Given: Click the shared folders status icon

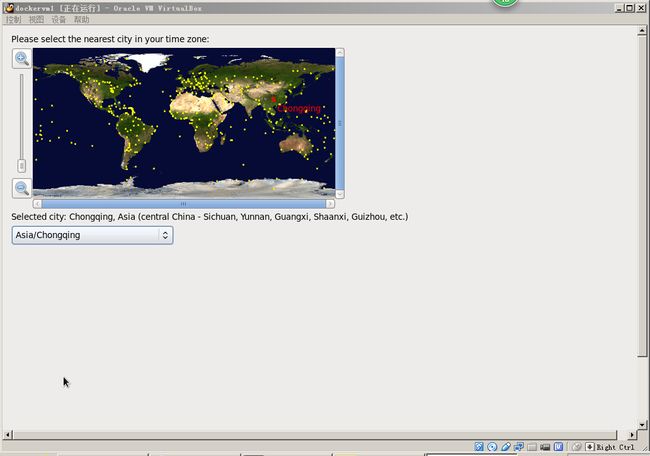Looking at the screenshot, I should pos(532,447).
